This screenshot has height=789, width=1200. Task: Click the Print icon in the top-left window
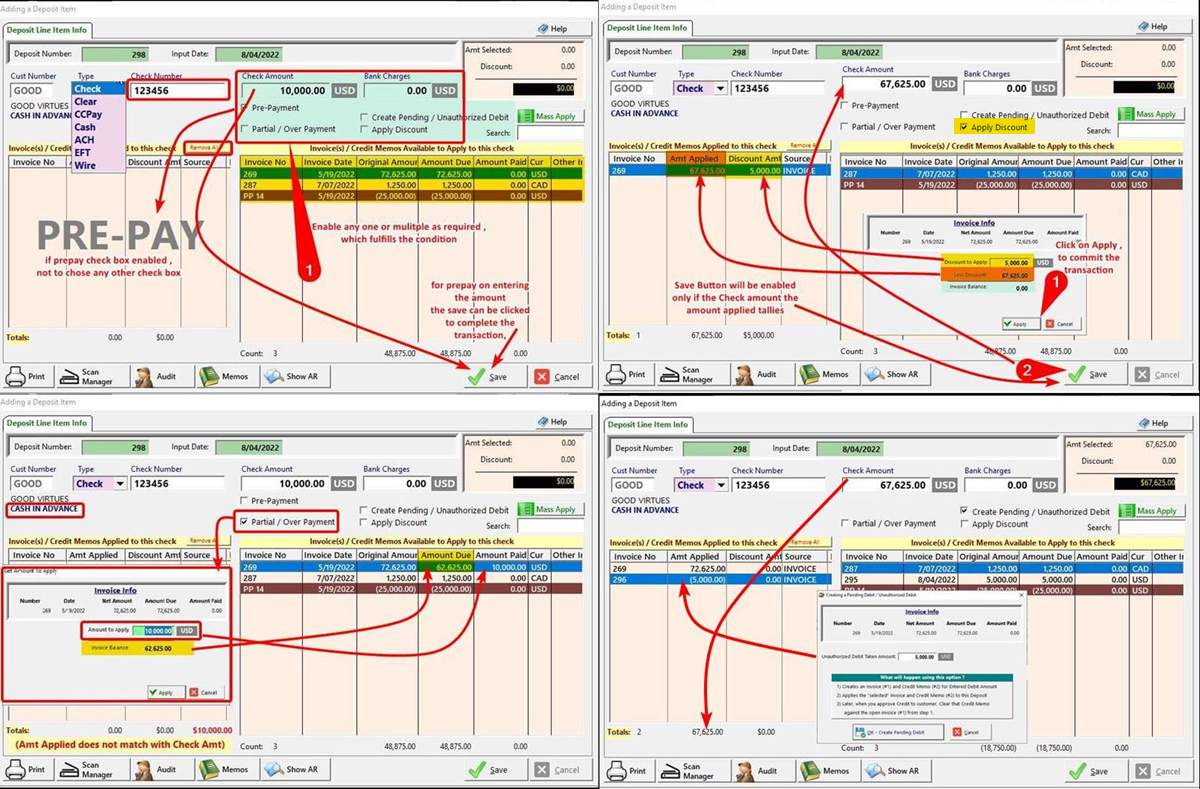(17, 376)
